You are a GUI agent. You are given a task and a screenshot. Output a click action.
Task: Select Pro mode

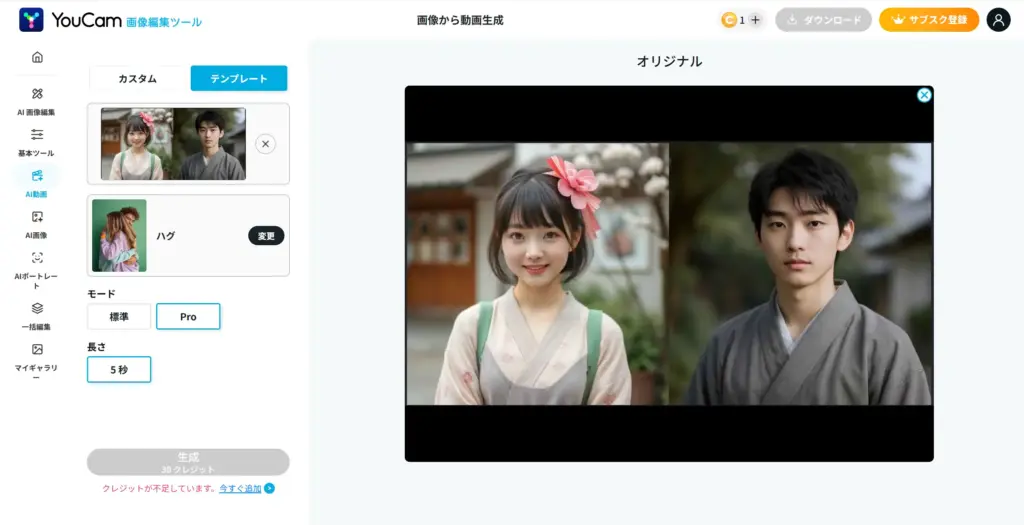[188, 317]
